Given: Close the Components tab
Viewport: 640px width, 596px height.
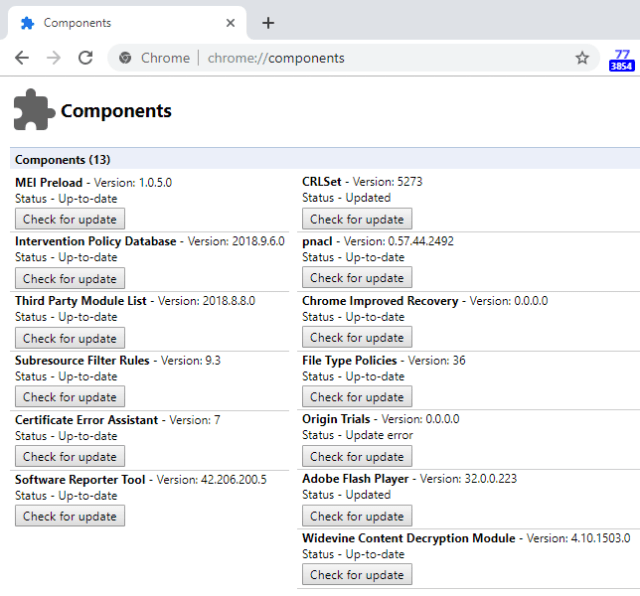Looking at the screenshot, I should coord(231,23).
